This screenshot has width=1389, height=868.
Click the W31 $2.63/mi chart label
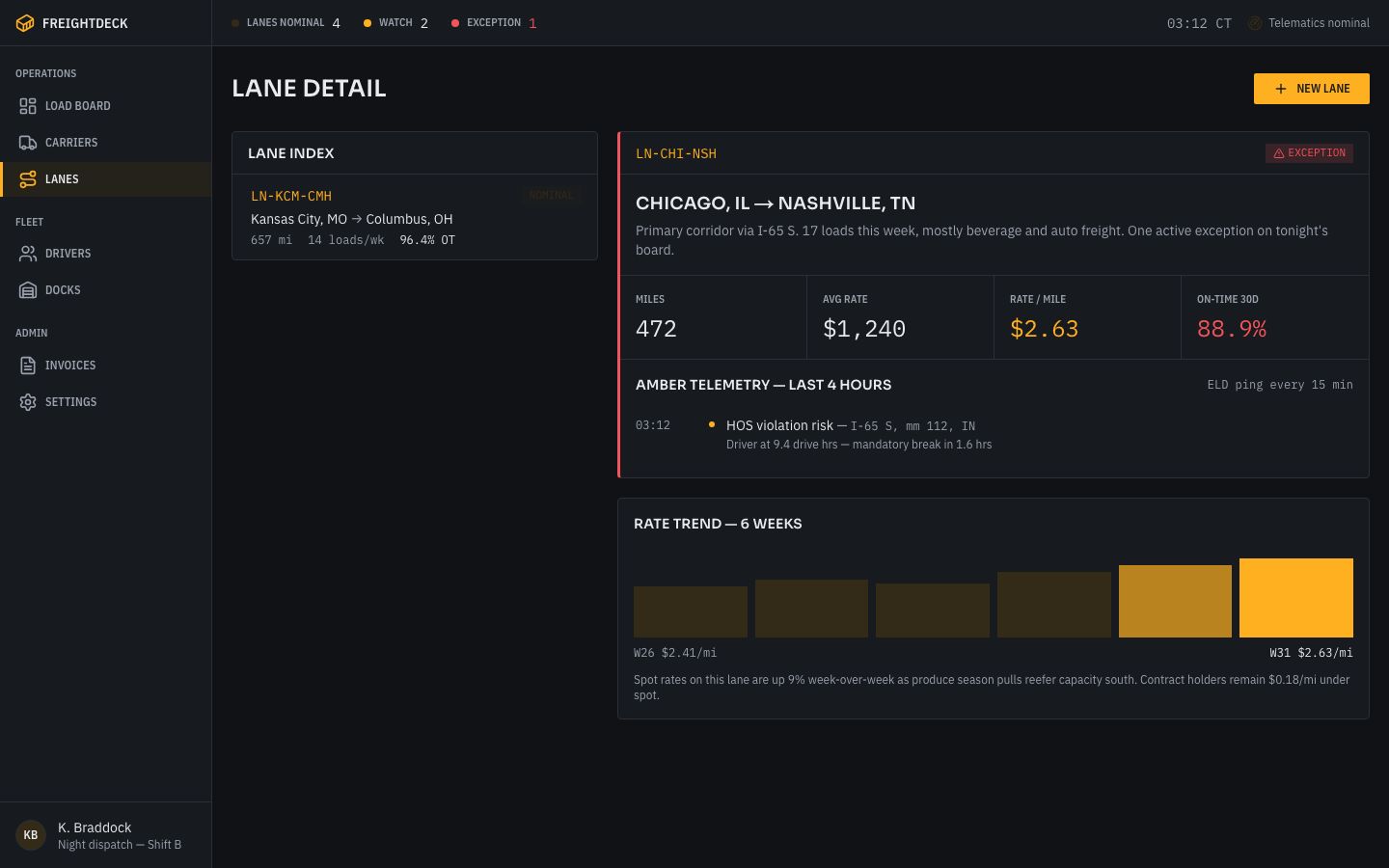point(1311,653)
